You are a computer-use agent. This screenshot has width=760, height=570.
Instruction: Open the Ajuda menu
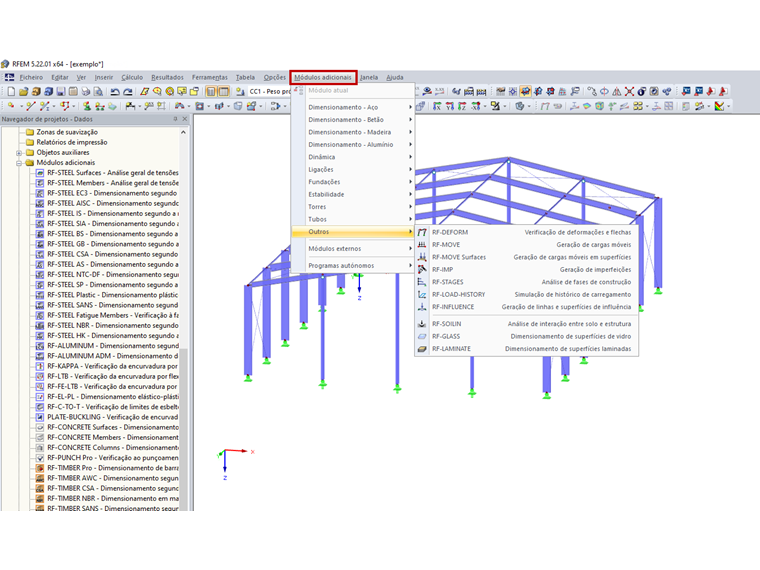click(395, 78)
